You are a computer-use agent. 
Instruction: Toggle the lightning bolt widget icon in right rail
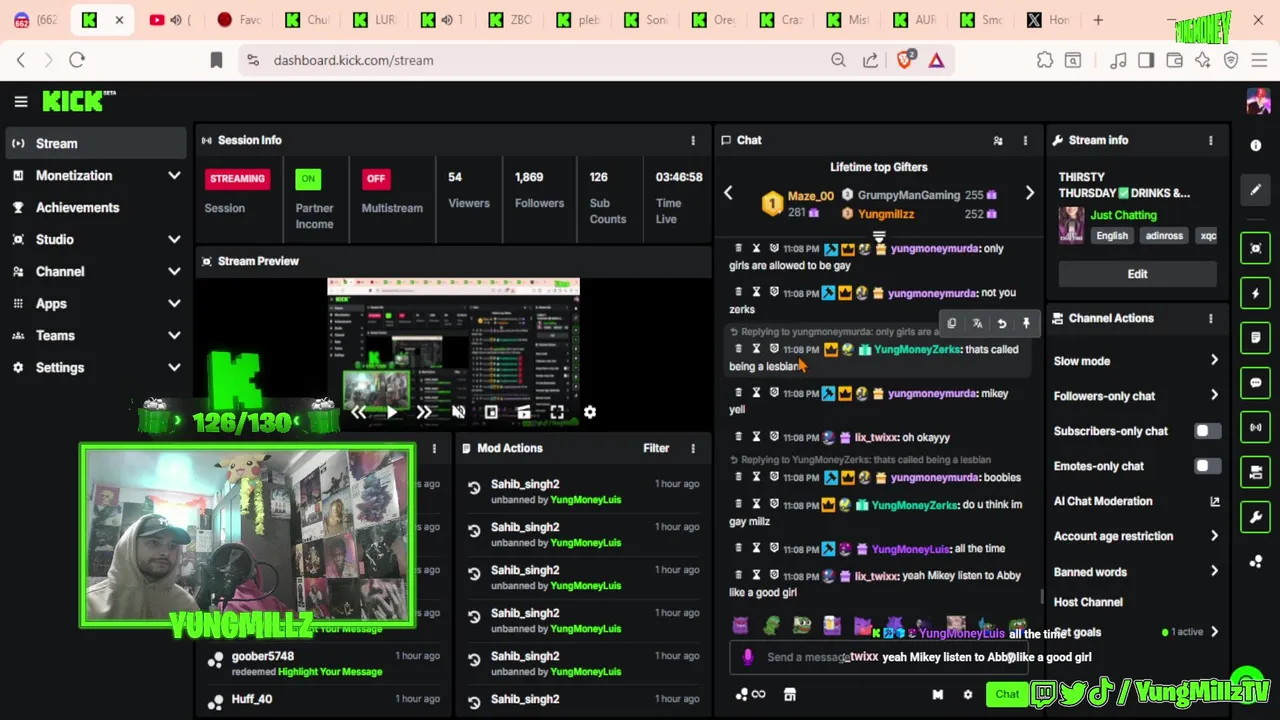(x=1256, y=293)
